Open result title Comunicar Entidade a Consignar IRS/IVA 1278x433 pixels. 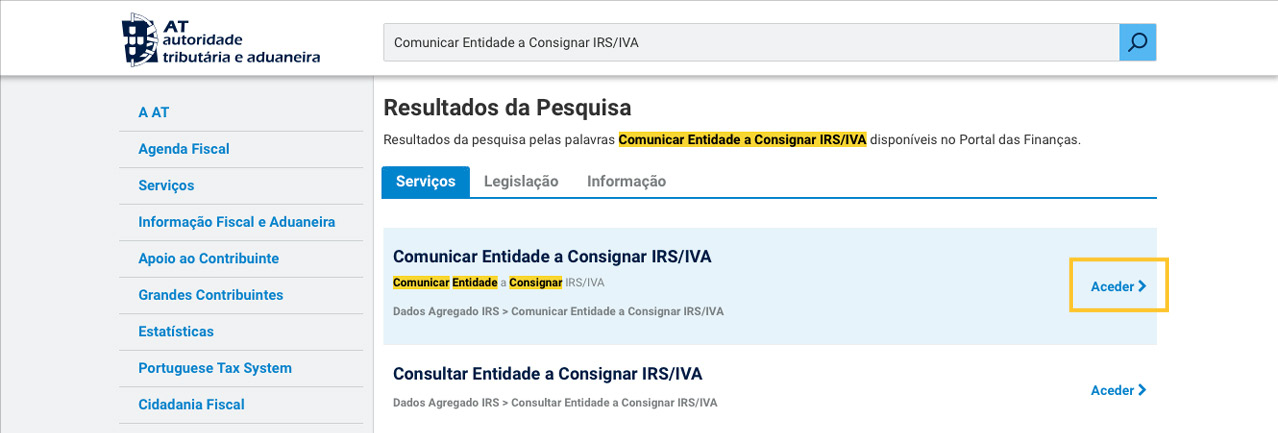tap(552, 256)
